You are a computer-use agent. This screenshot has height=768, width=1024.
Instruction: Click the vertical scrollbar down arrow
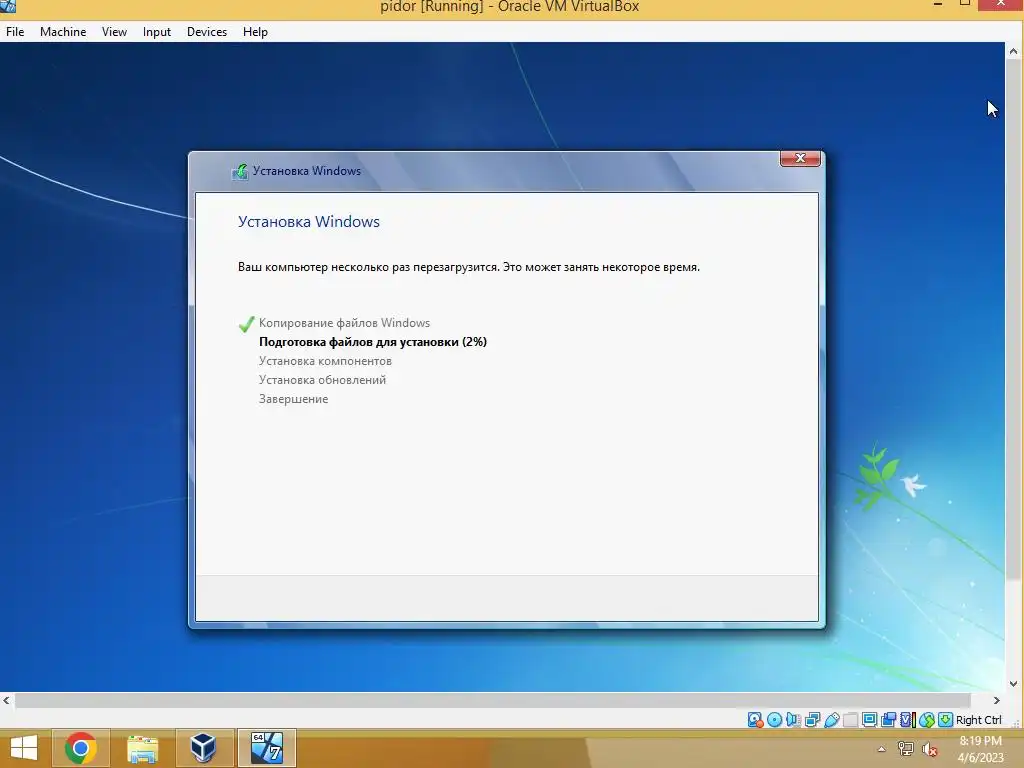[1014, 684]
